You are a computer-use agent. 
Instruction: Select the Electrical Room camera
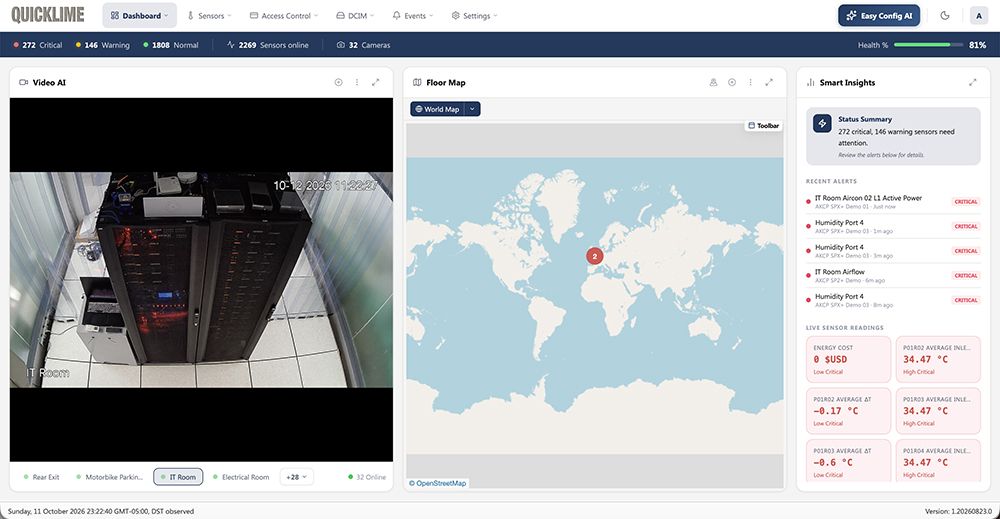[x=241, y=477]
